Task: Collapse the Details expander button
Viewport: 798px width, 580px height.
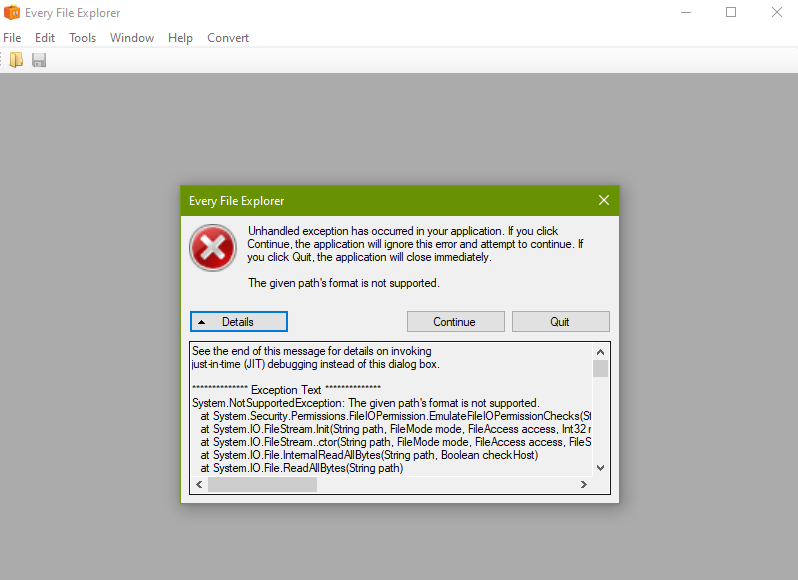Action: coord(239,322)
